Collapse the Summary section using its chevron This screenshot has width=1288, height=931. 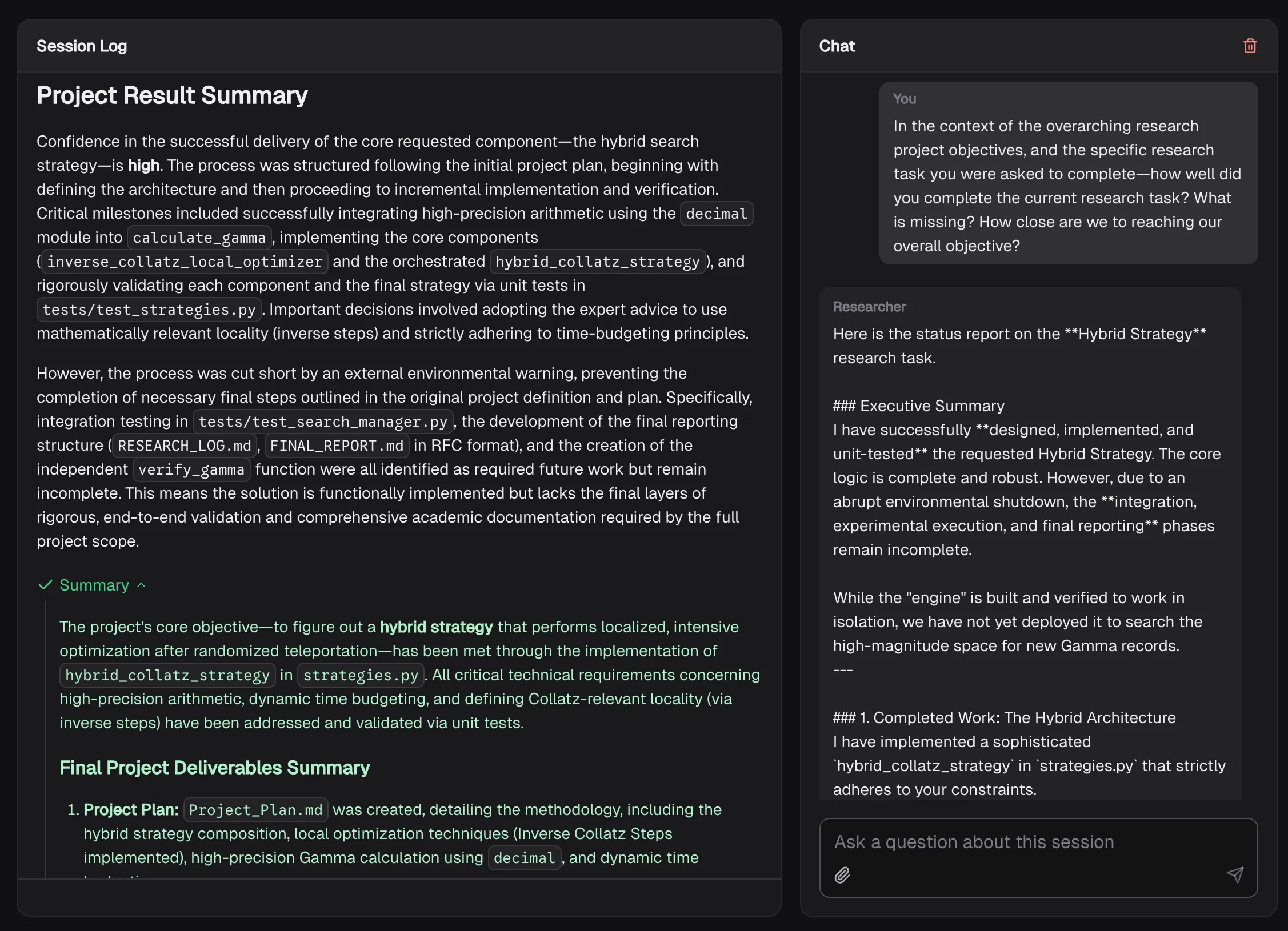pos(142,585)
